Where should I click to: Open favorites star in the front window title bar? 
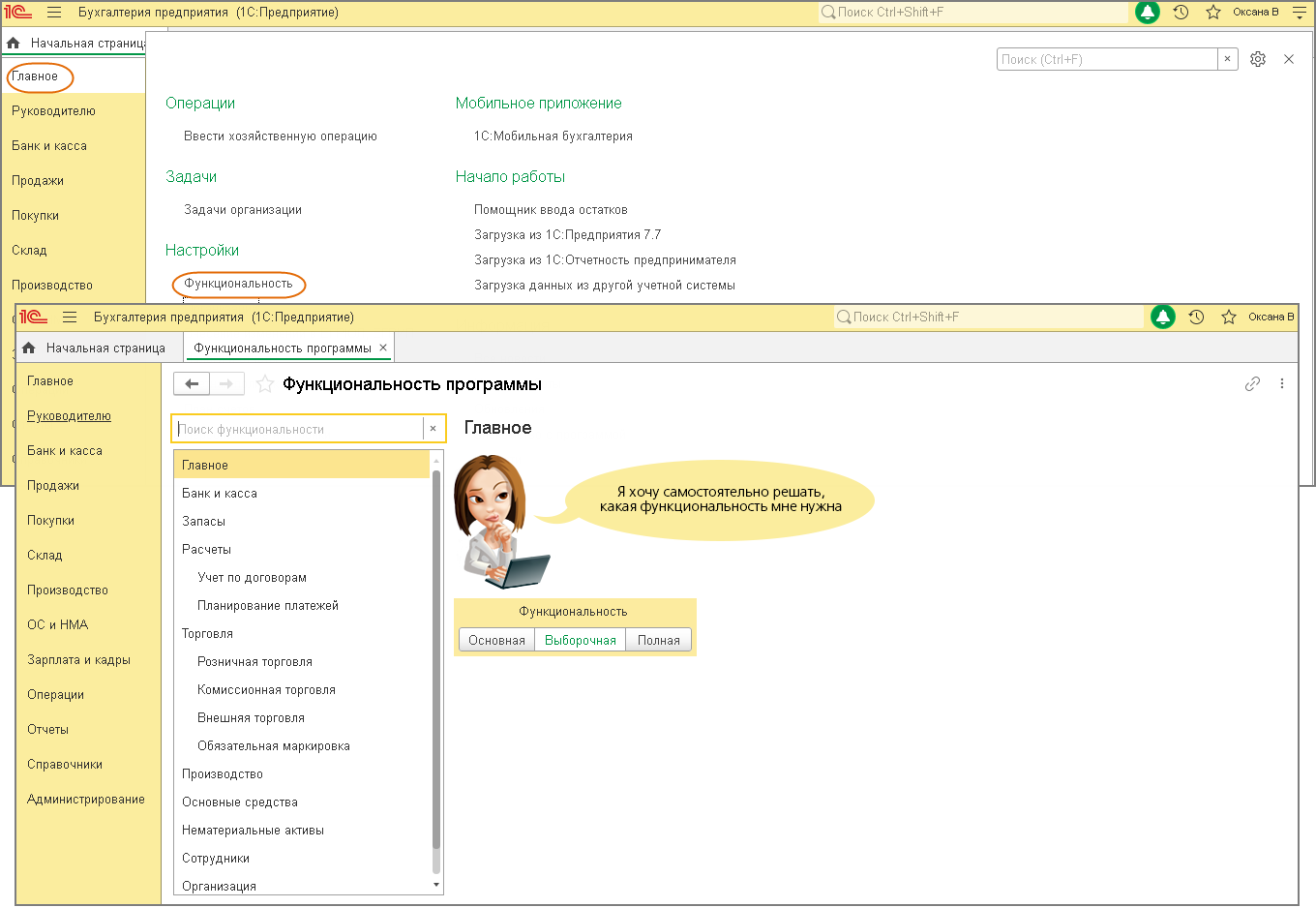pos(1229,318)
